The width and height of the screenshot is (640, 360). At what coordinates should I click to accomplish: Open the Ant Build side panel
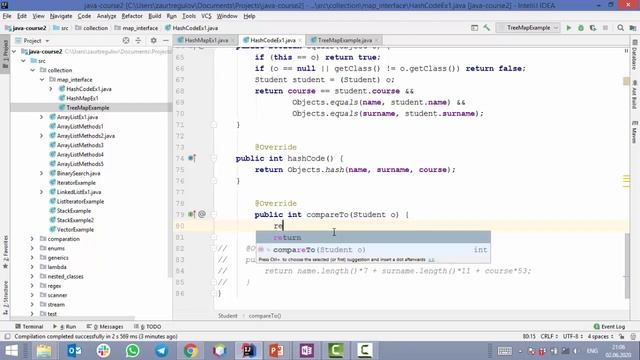(x=635, y=95)
